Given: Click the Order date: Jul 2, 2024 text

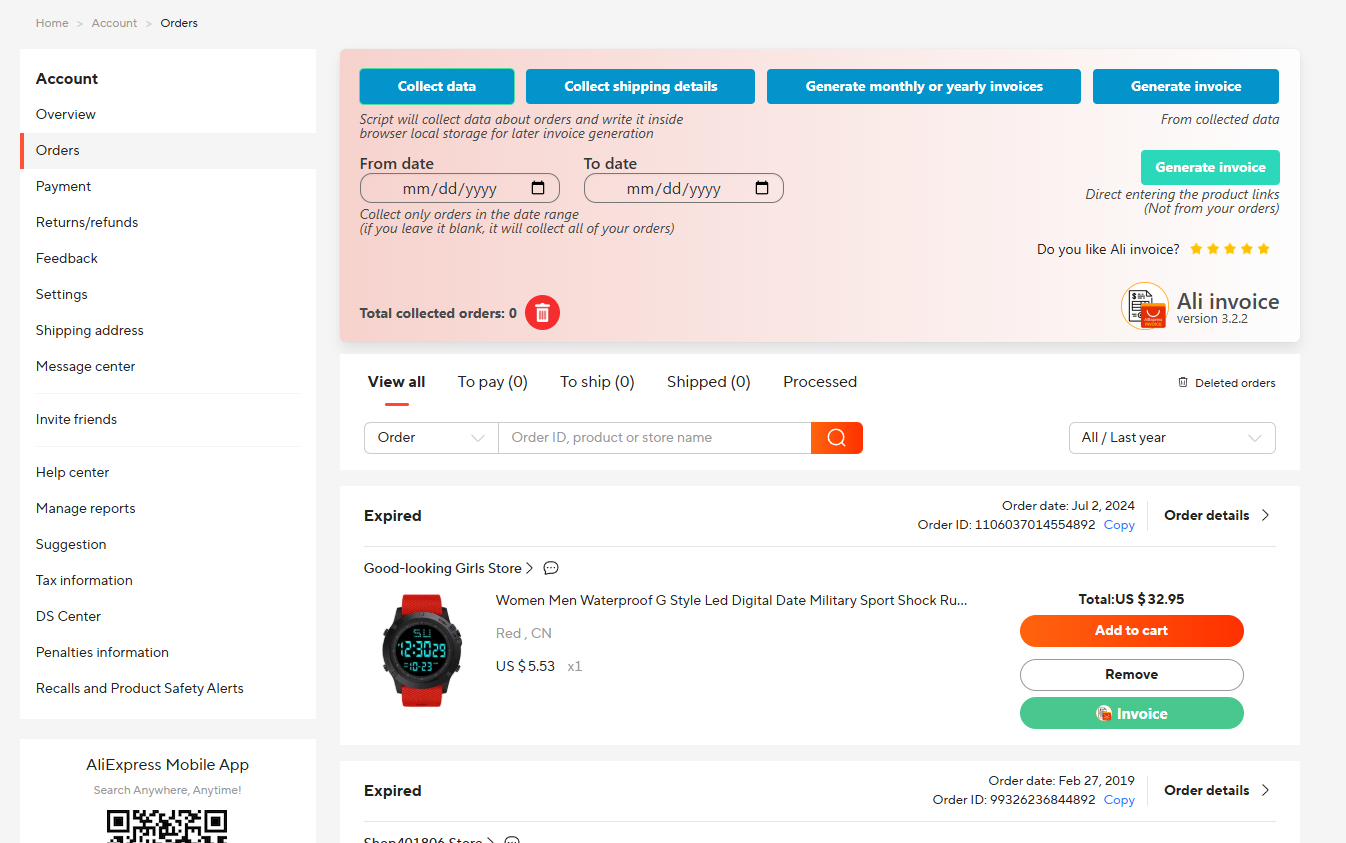Looking at the screenshot, I should point(1068,506).
